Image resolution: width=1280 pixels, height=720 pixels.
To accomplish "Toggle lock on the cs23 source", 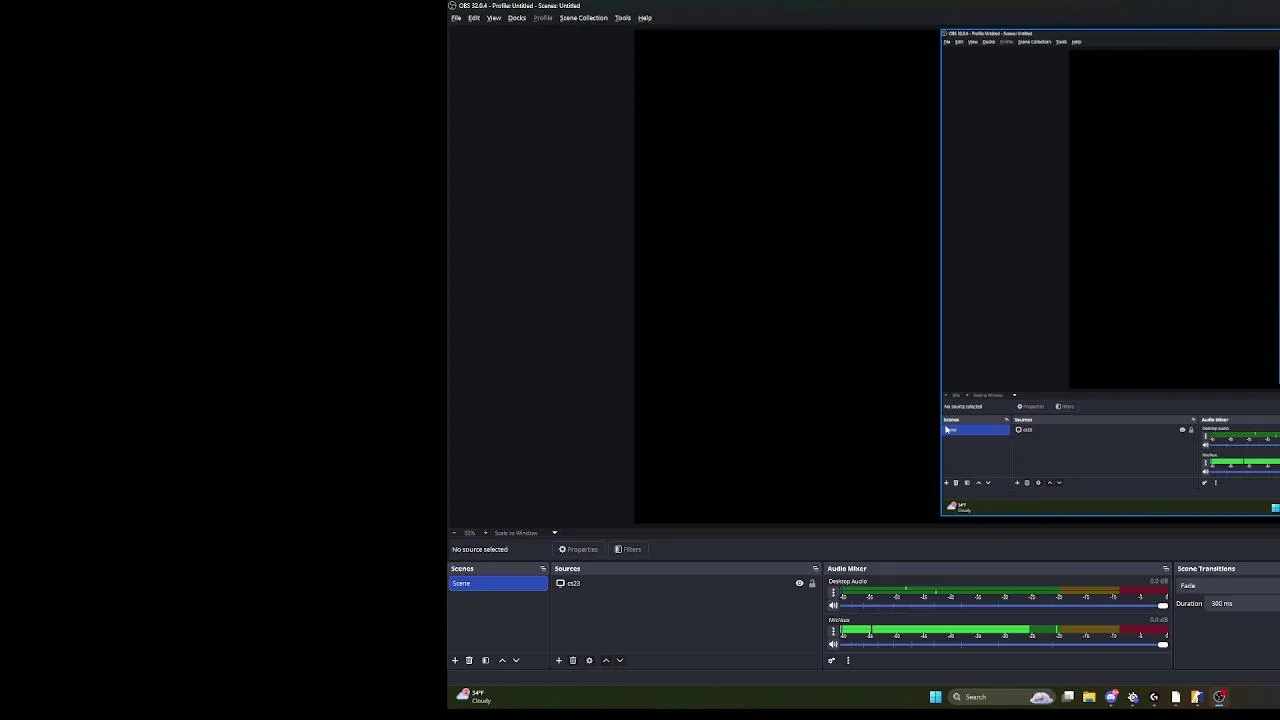I will [812, 583].
